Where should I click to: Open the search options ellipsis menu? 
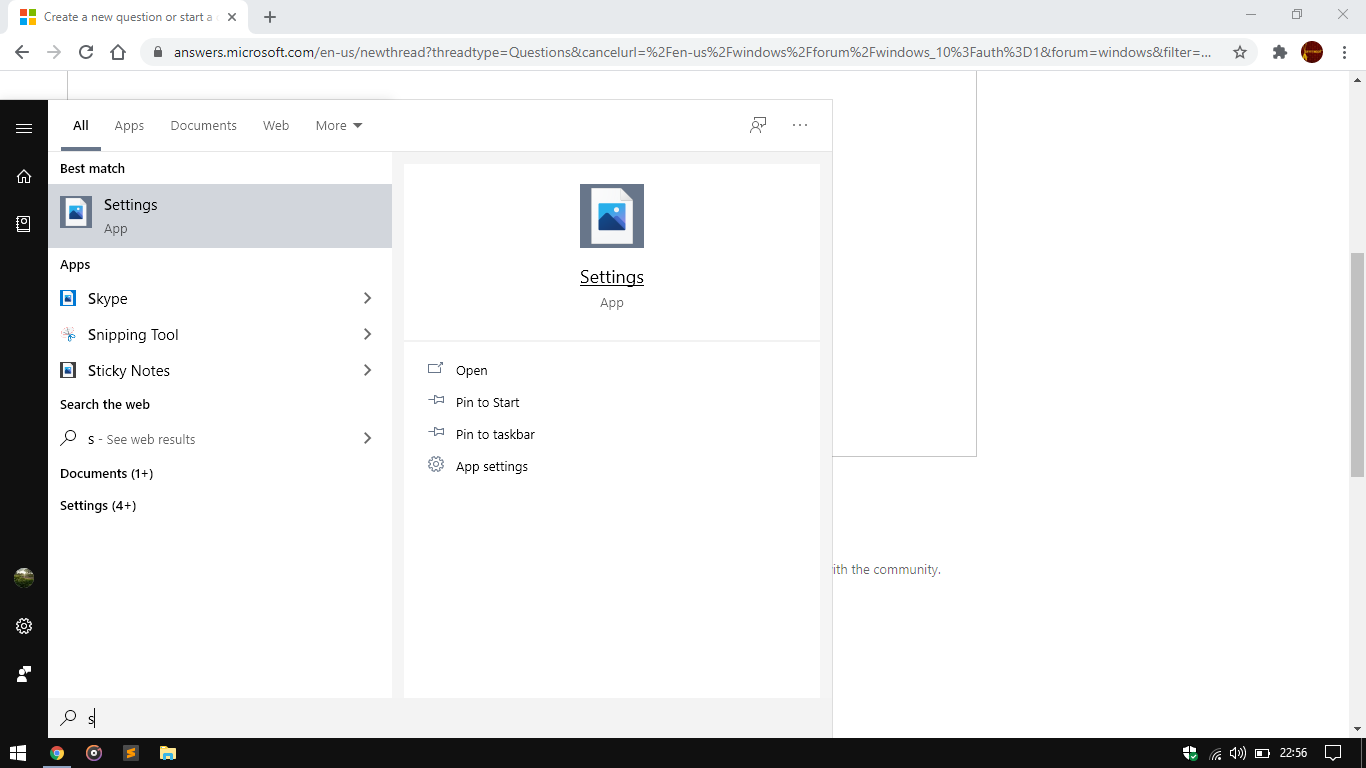coord(800,125)
